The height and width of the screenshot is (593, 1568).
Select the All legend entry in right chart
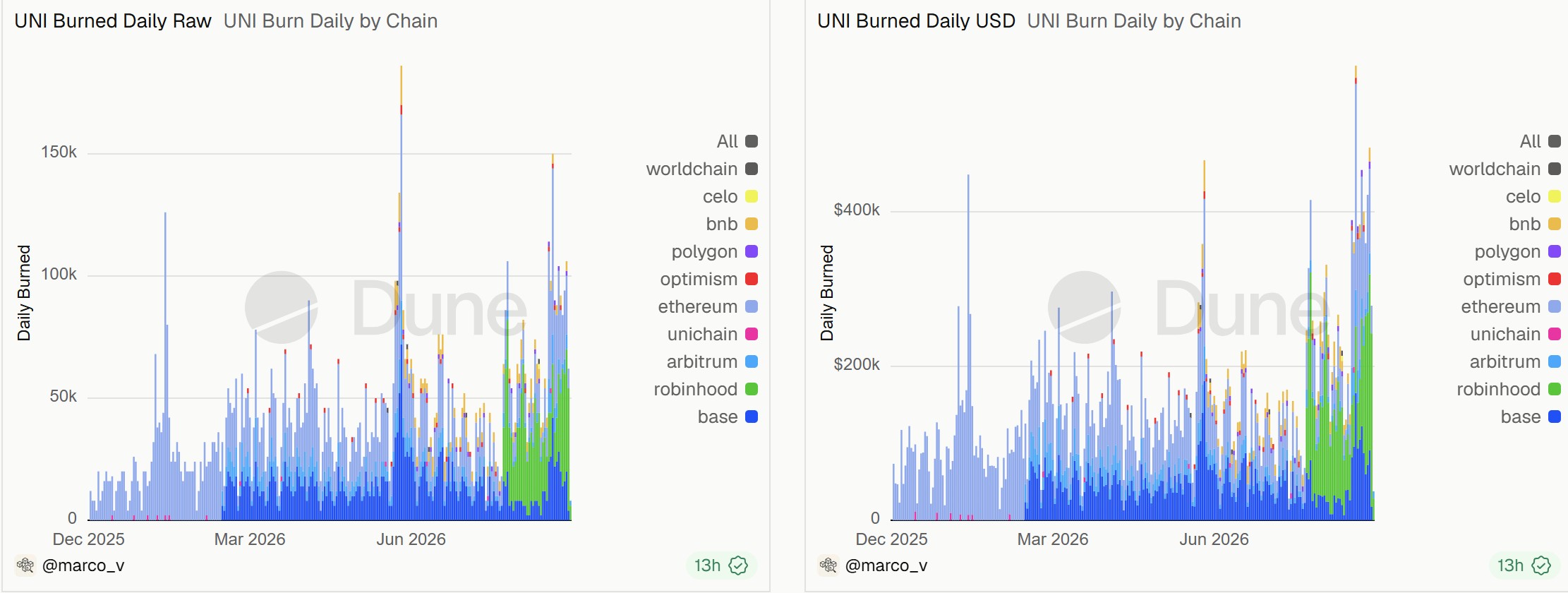[1540, 142]
